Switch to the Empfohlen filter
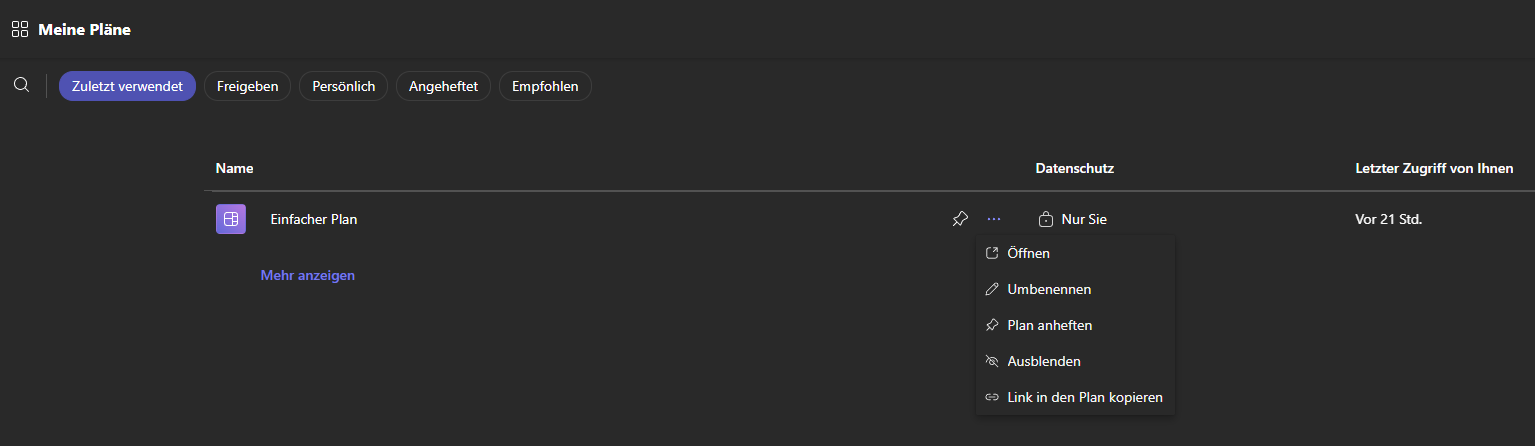Screen dimensions: 1535x446 [x=545, y=86]
